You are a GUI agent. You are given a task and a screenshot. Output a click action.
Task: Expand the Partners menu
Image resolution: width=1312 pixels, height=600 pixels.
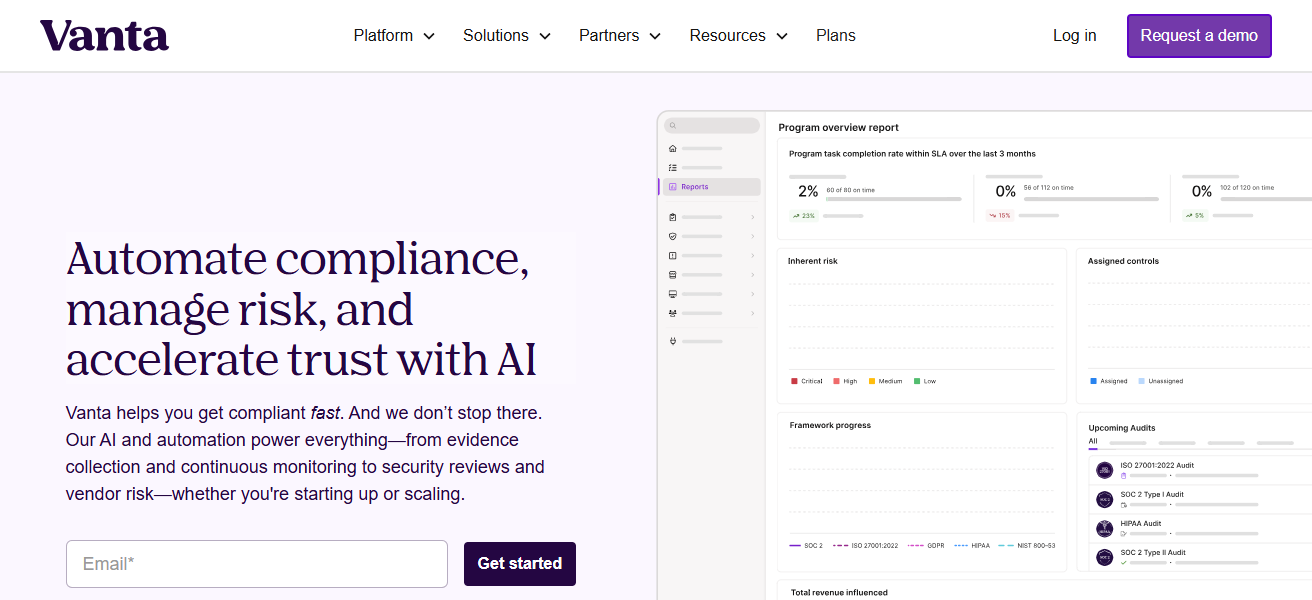click(x=619, y=36)
